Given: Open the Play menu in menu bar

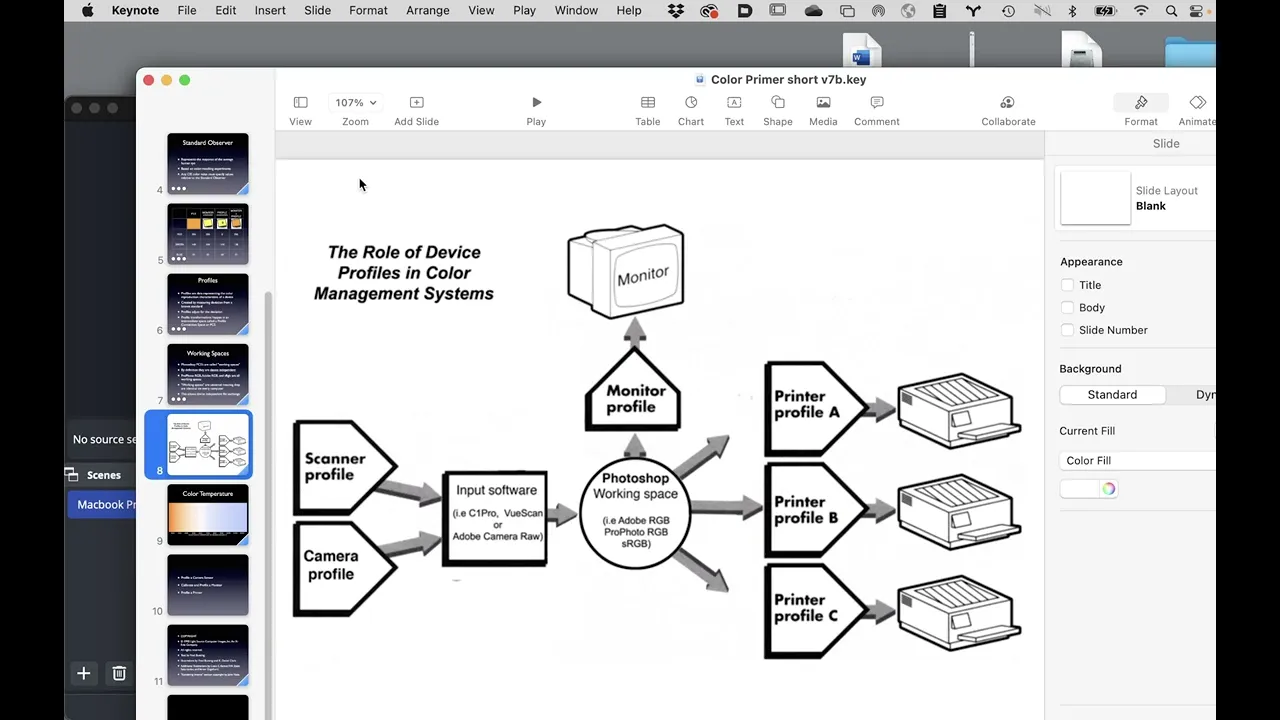Looking at the screenshot, I should tap(524, 10).
